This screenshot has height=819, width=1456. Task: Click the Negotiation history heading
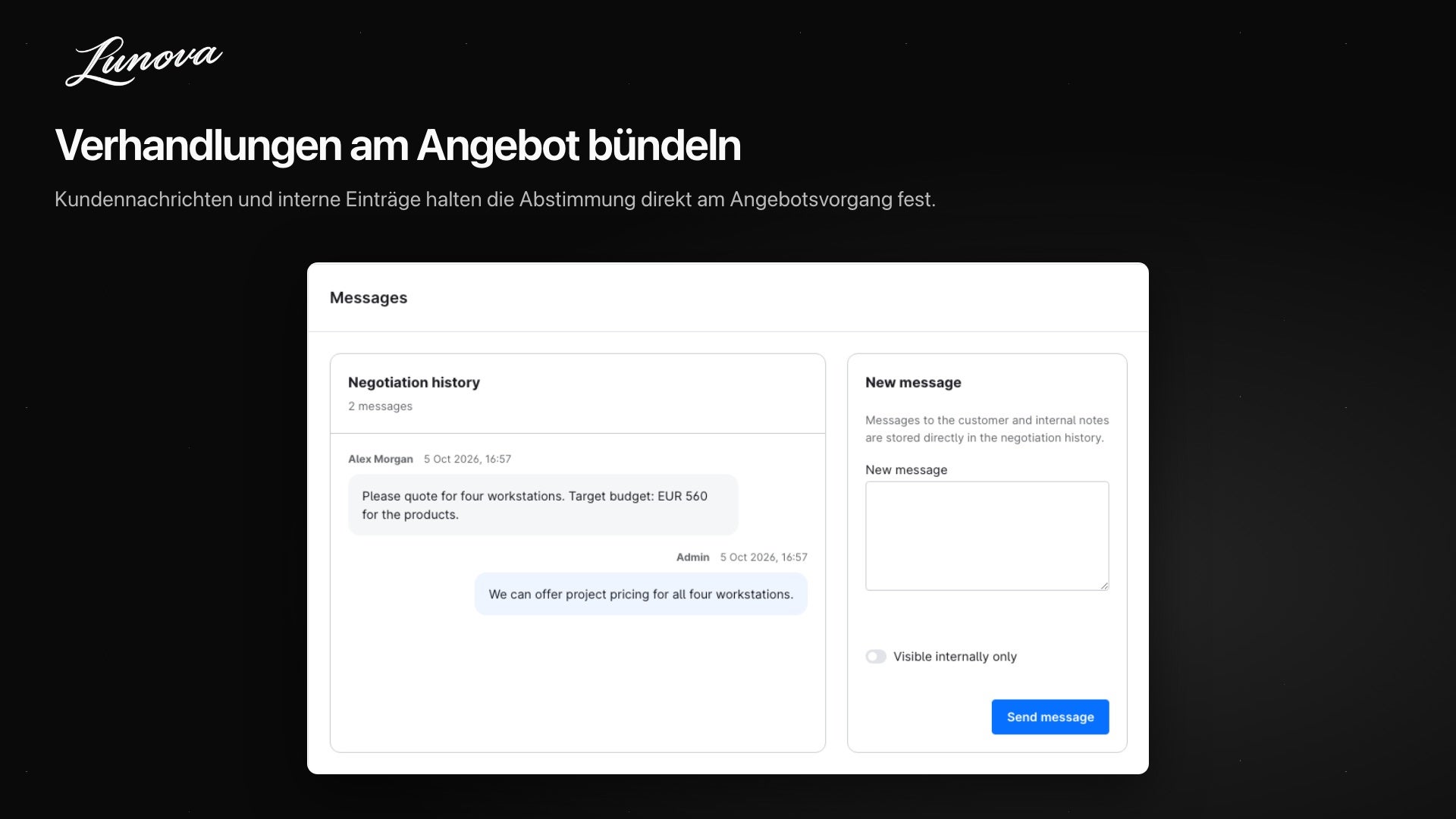pos(414,382)
